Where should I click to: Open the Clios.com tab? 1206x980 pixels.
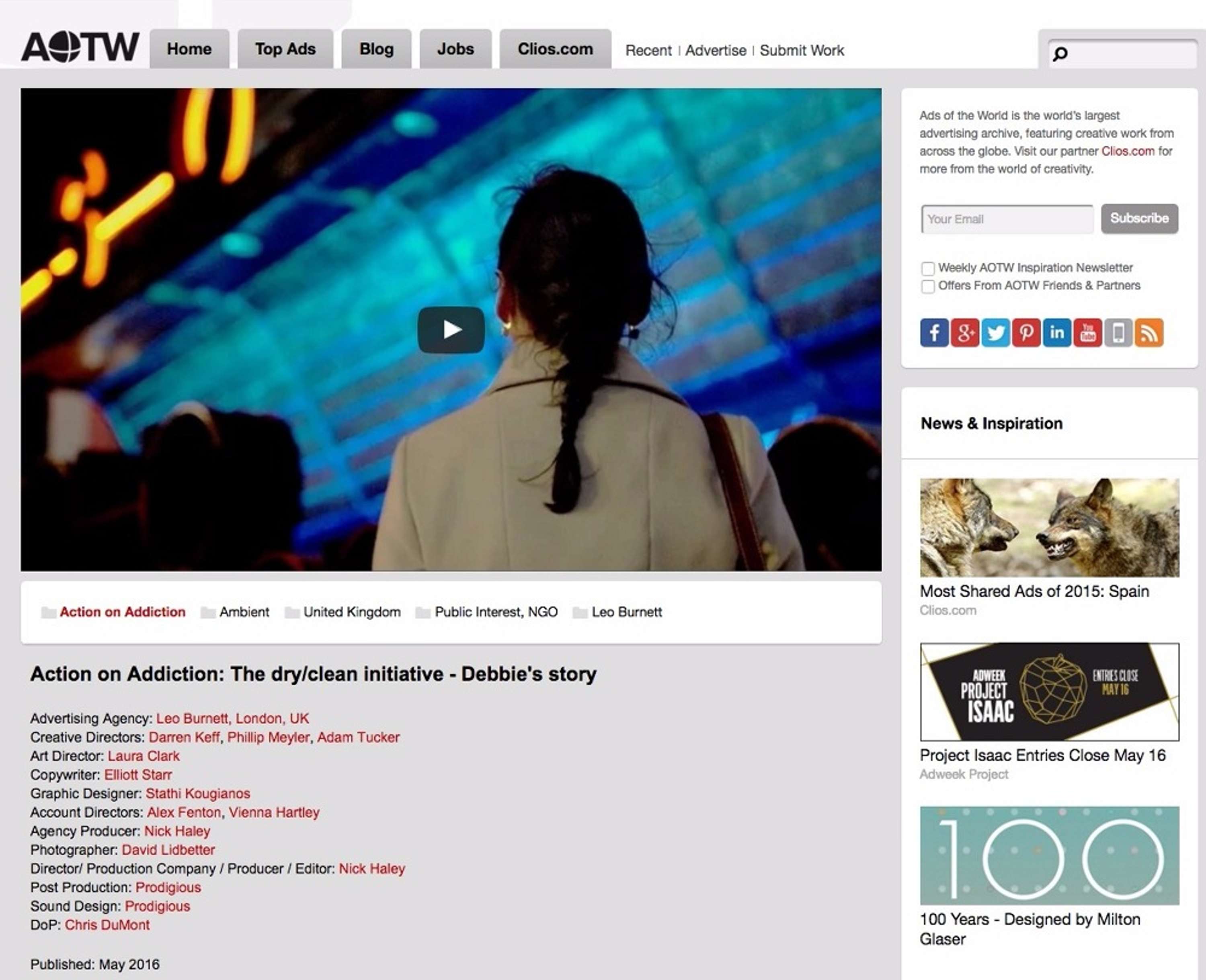(555, 49)
